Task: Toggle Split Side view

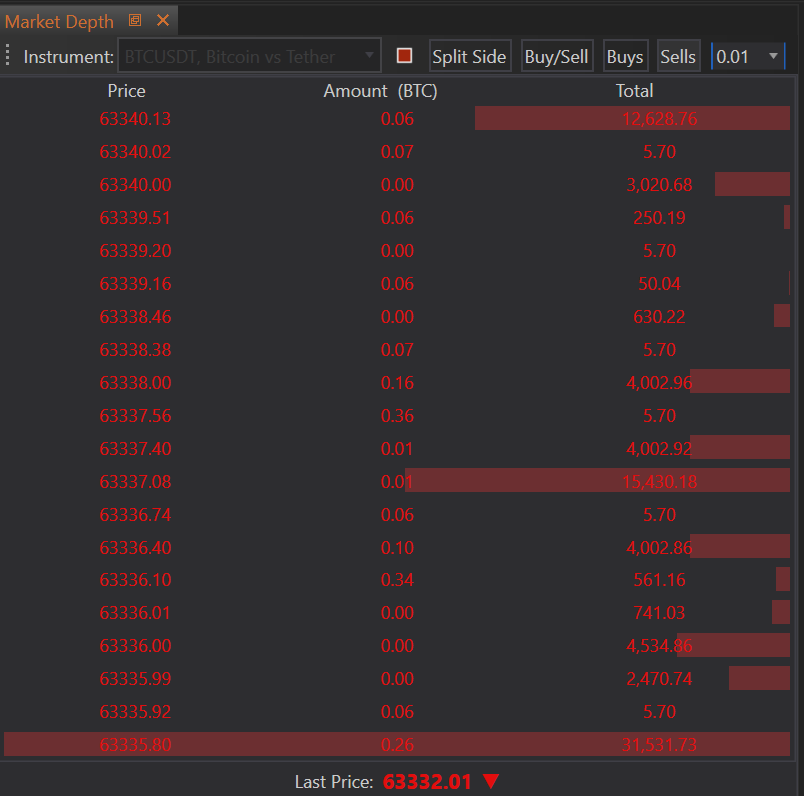Action: click(x=469, y=56)
